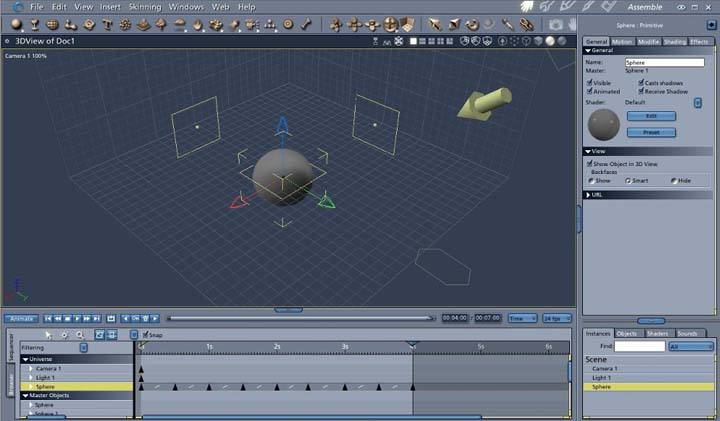Viewport: 720px width, 421px height.
Task: Collapse the Universe tree group
Action: point(26,359)
